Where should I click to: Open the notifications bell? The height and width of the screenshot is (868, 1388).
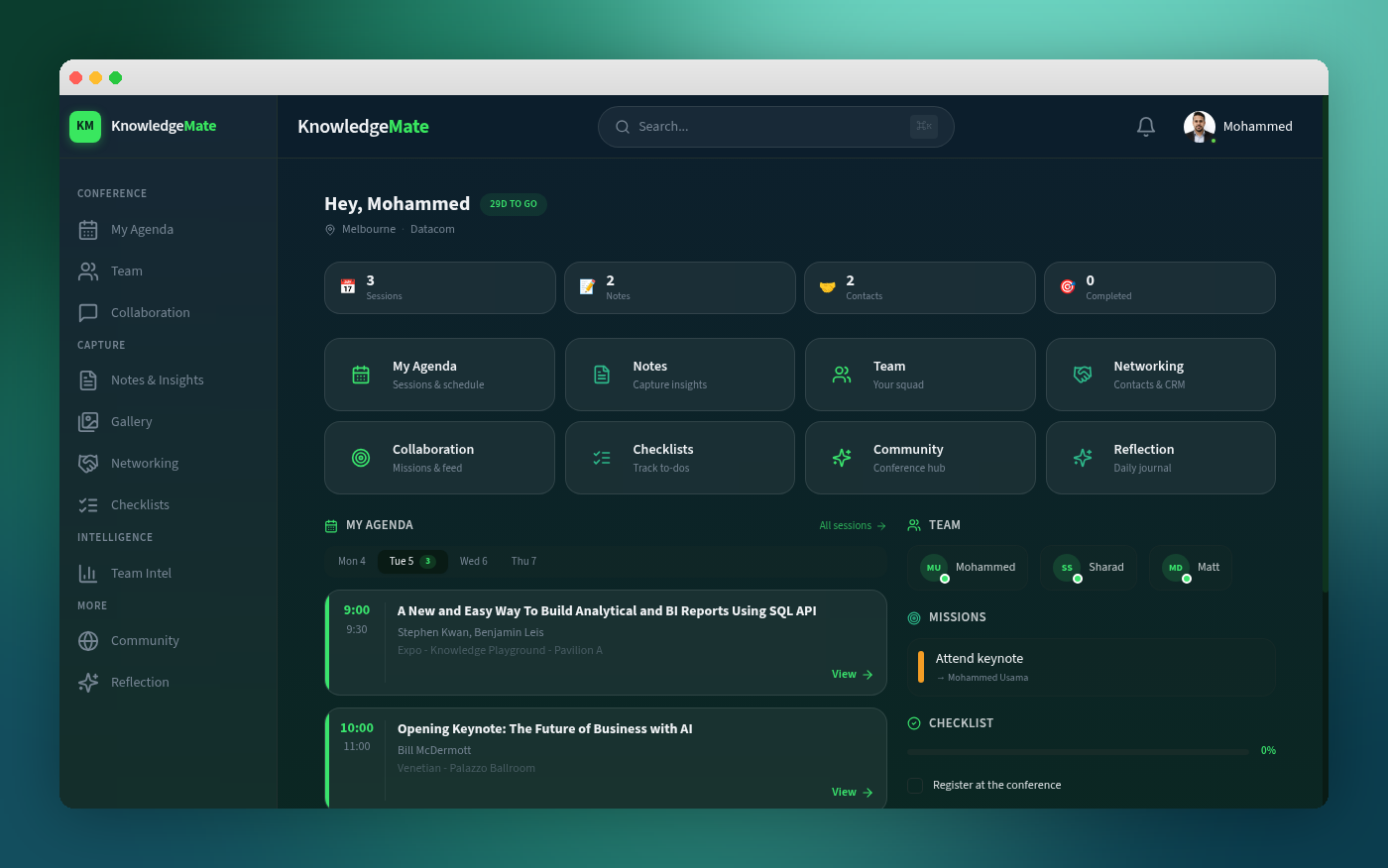[1146, 127]
